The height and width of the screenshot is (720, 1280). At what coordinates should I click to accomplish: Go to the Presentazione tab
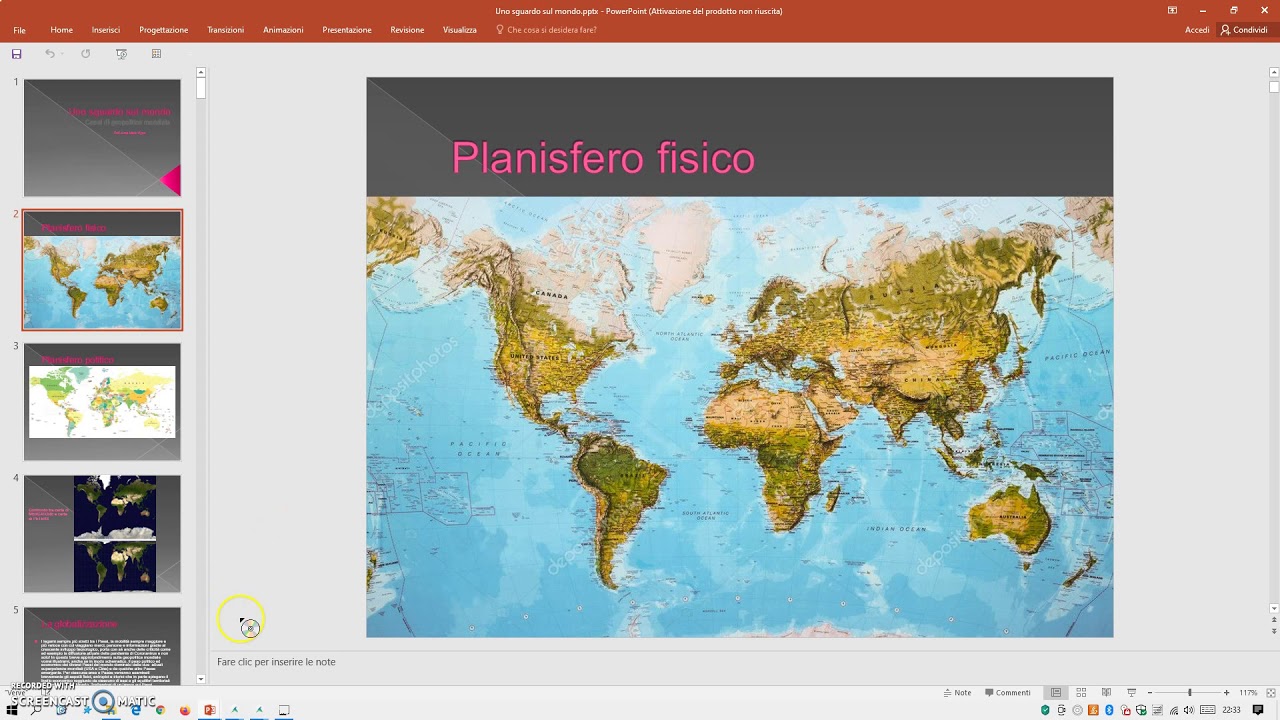click(347, 30)
